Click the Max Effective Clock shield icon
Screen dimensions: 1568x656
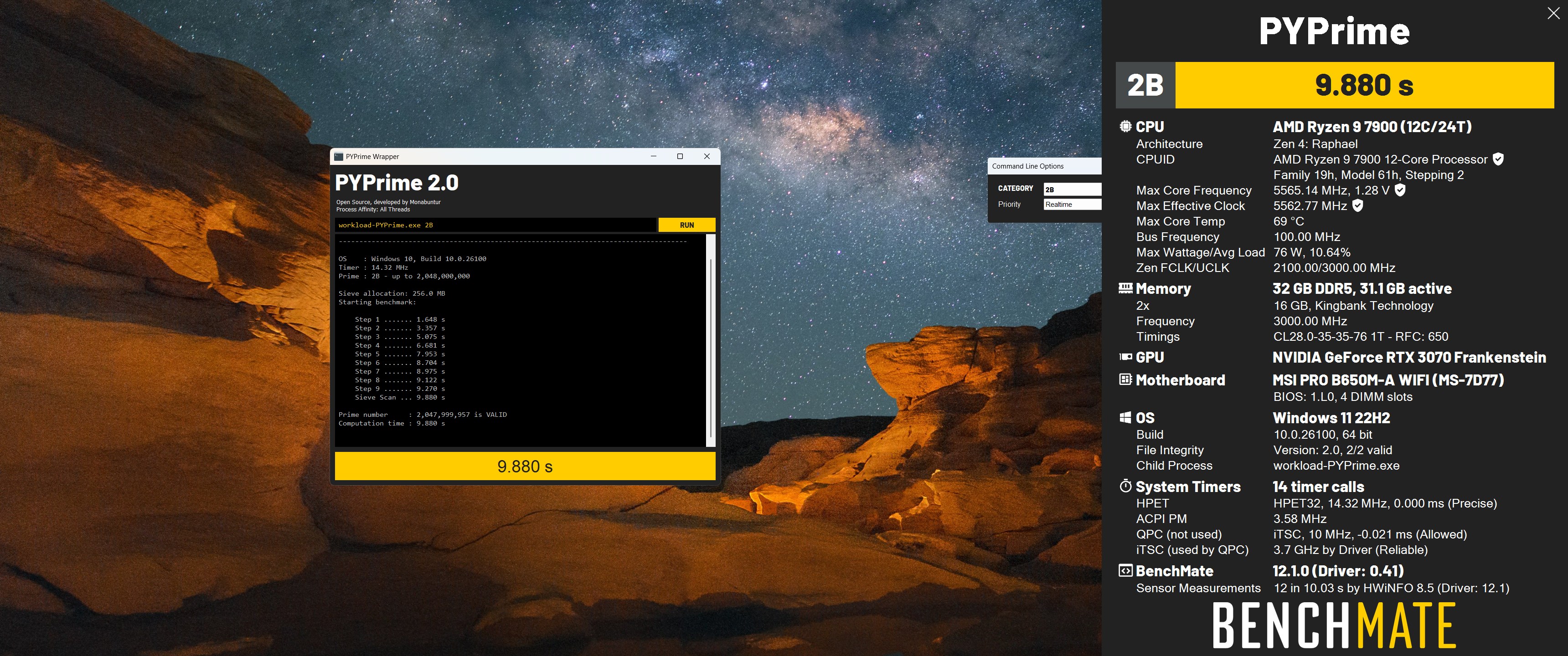(1357, 206)
